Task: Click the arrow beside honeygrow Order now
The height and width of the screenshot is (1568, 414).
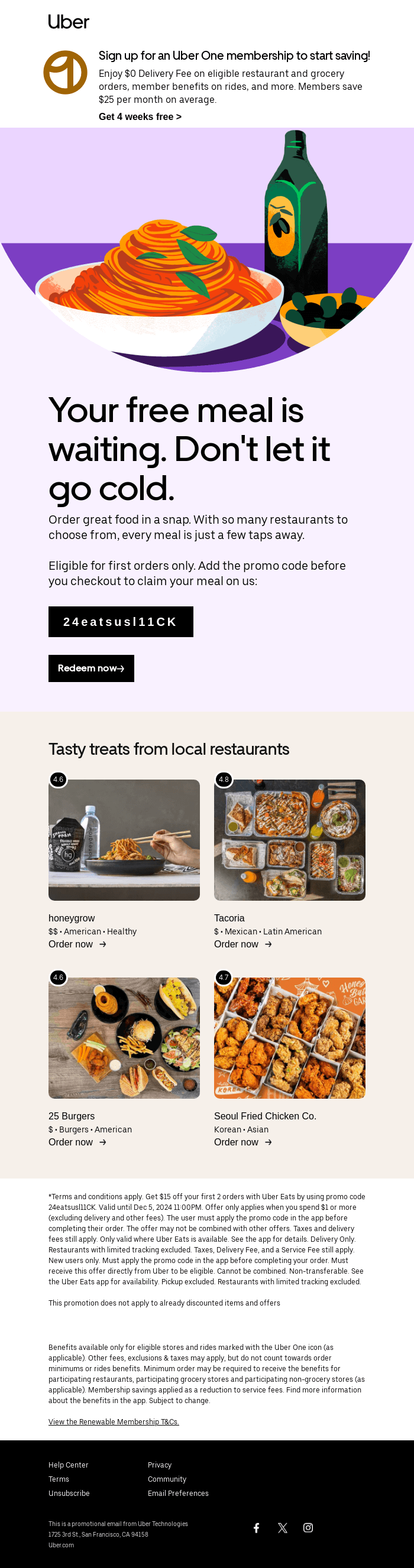Action: point(103,944)
